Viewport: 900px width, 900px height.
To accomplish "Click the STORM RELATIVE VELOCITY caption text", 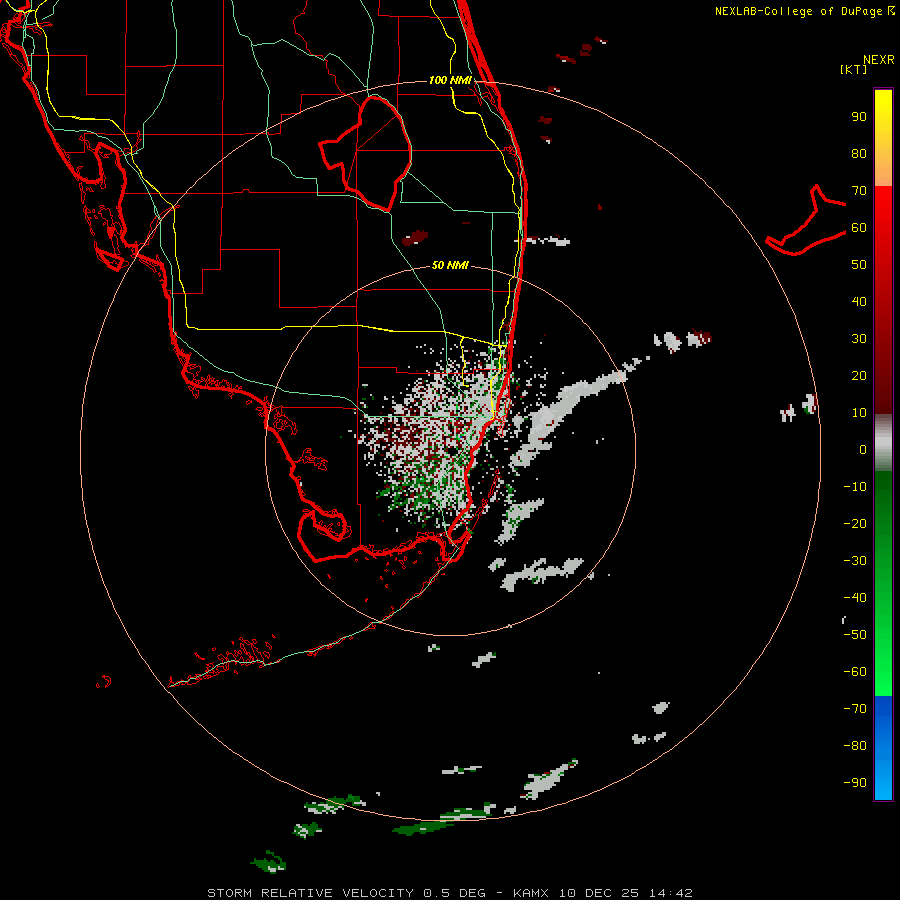I will pyautogui.click(x=310, y=893).
